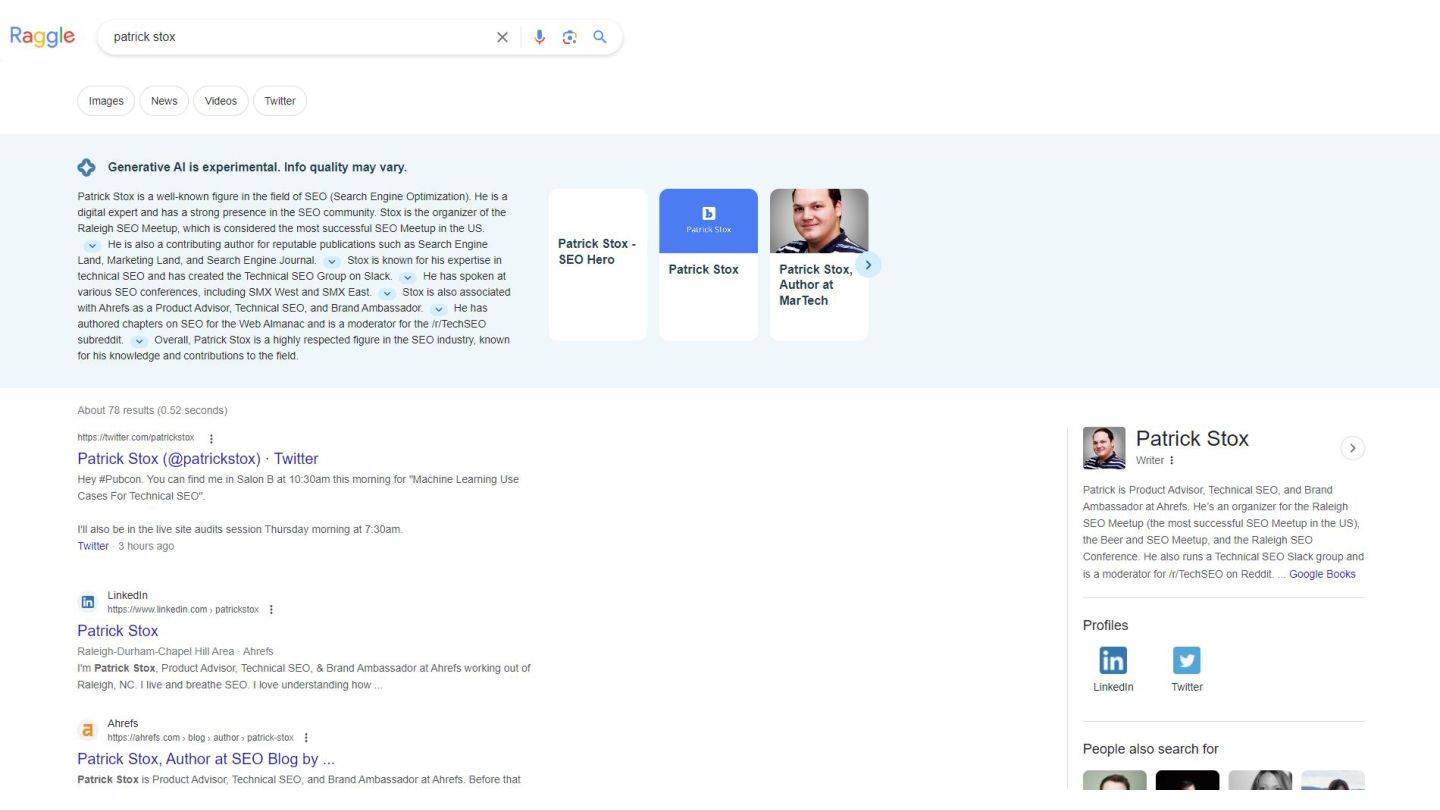Image resolution: width=1440 pixels, height=810 pixels.
Task: Click the blue search magnifier icon
Action: [x=600, y=37]
